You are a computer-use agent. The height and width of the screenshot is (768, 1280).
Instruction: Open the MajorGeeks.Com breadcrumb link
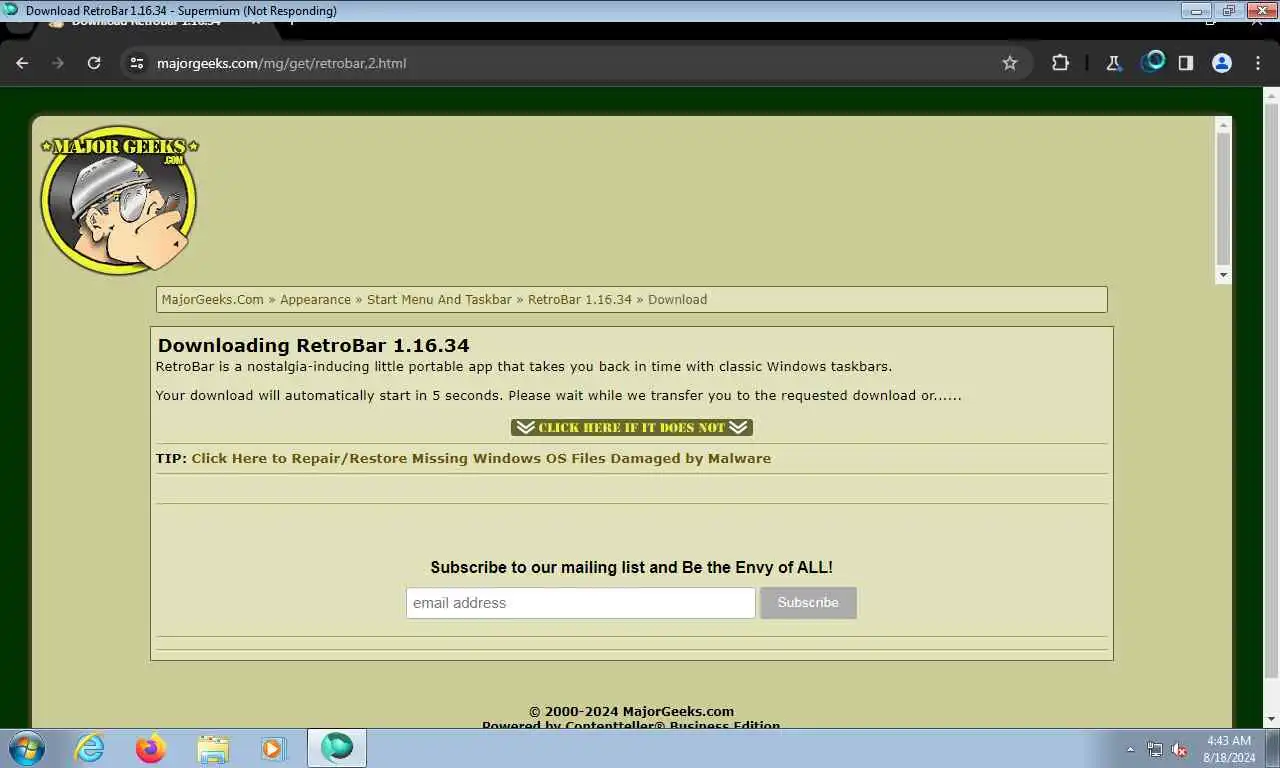pos(213,299)
